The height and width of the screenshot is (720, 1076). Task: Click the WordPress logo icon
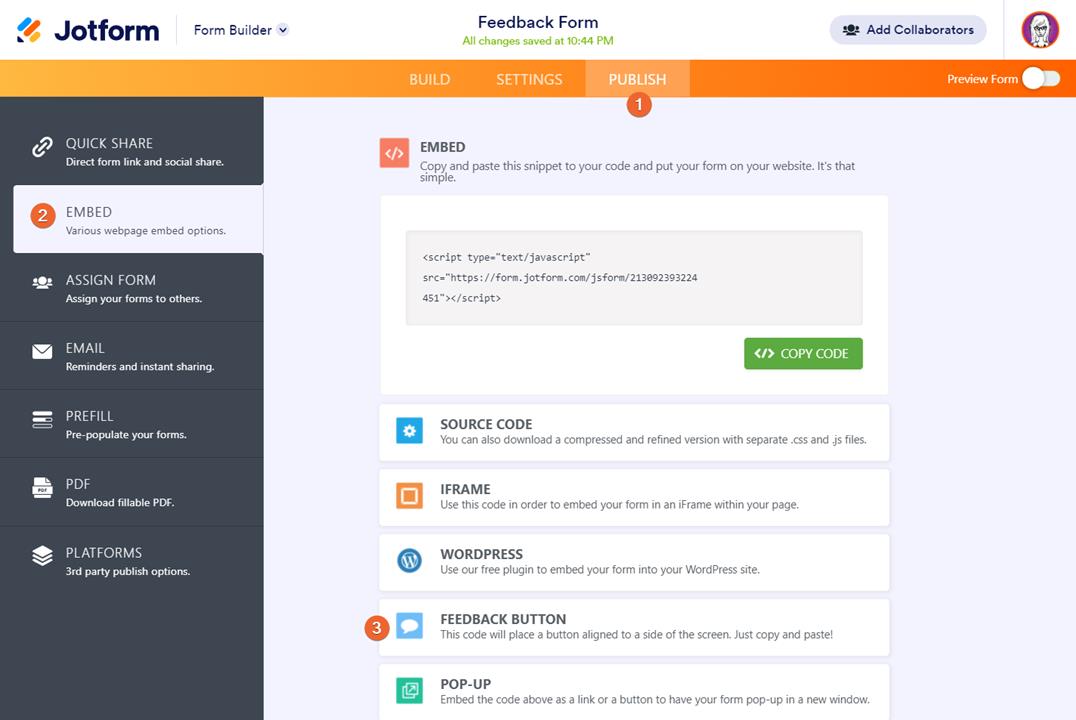pyautogui.click(x=410, y=561)
